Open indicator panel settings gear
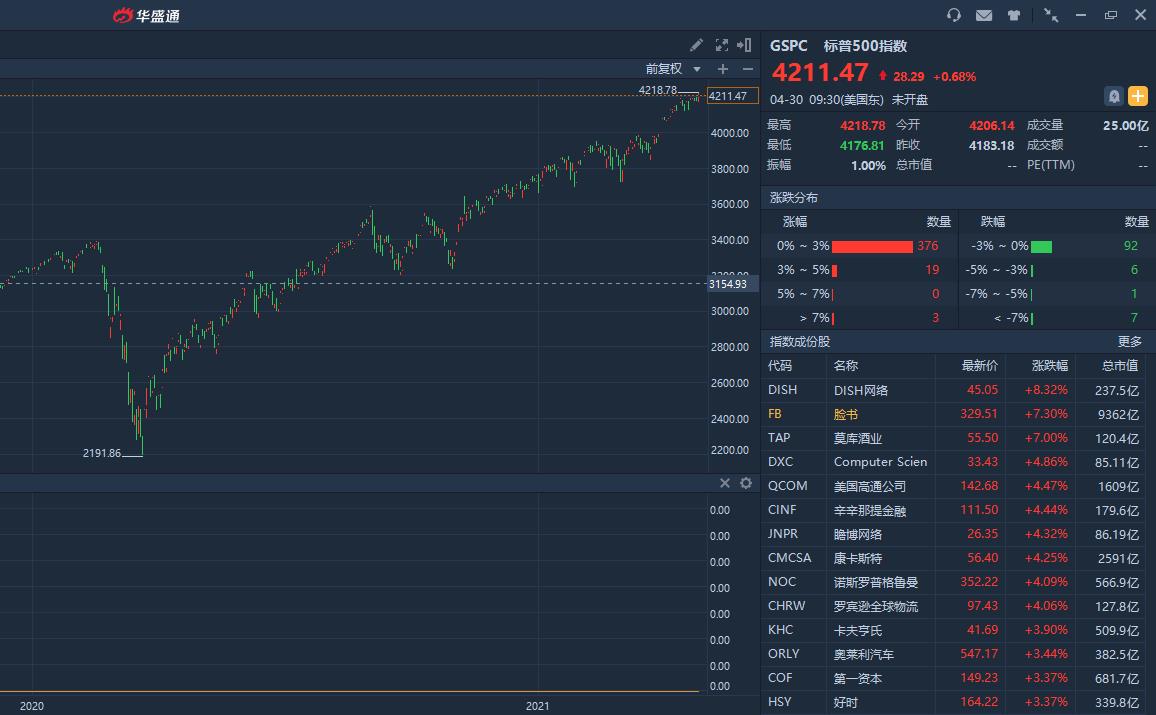This screenshot has width=1156, height=715. [746, 483]
